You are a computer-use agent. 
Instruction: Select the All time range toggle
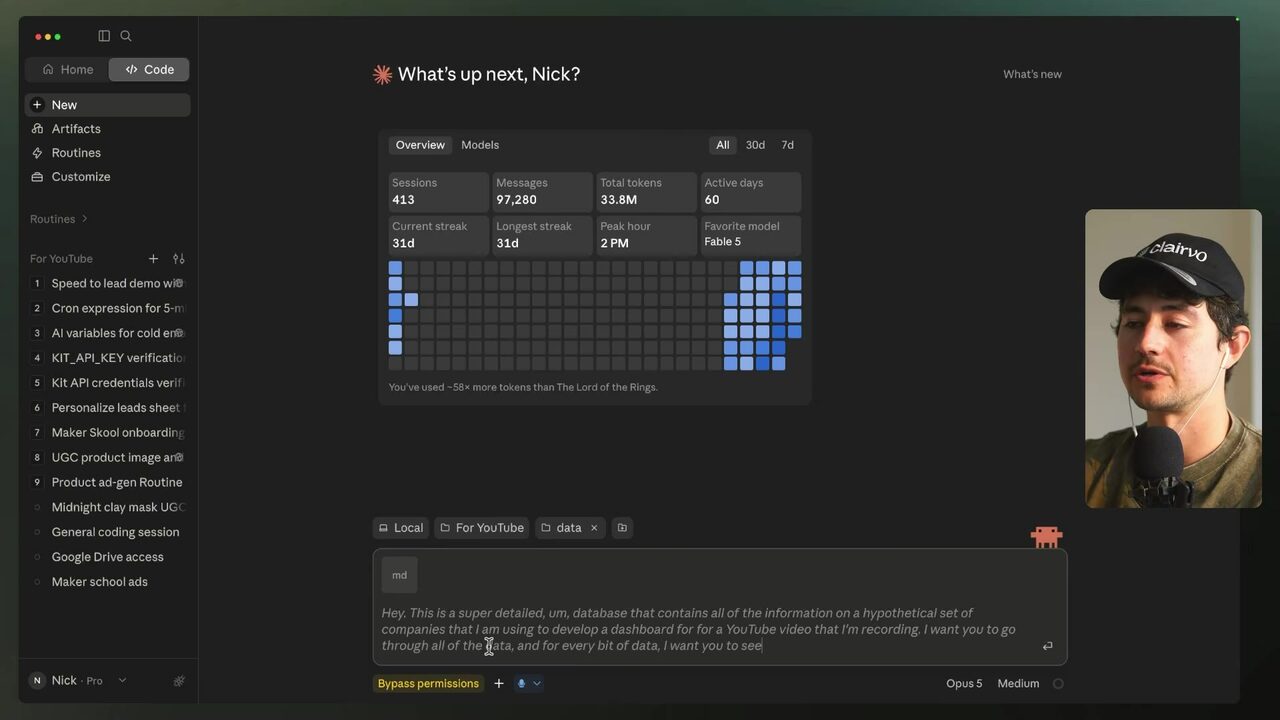coord(723,145)
